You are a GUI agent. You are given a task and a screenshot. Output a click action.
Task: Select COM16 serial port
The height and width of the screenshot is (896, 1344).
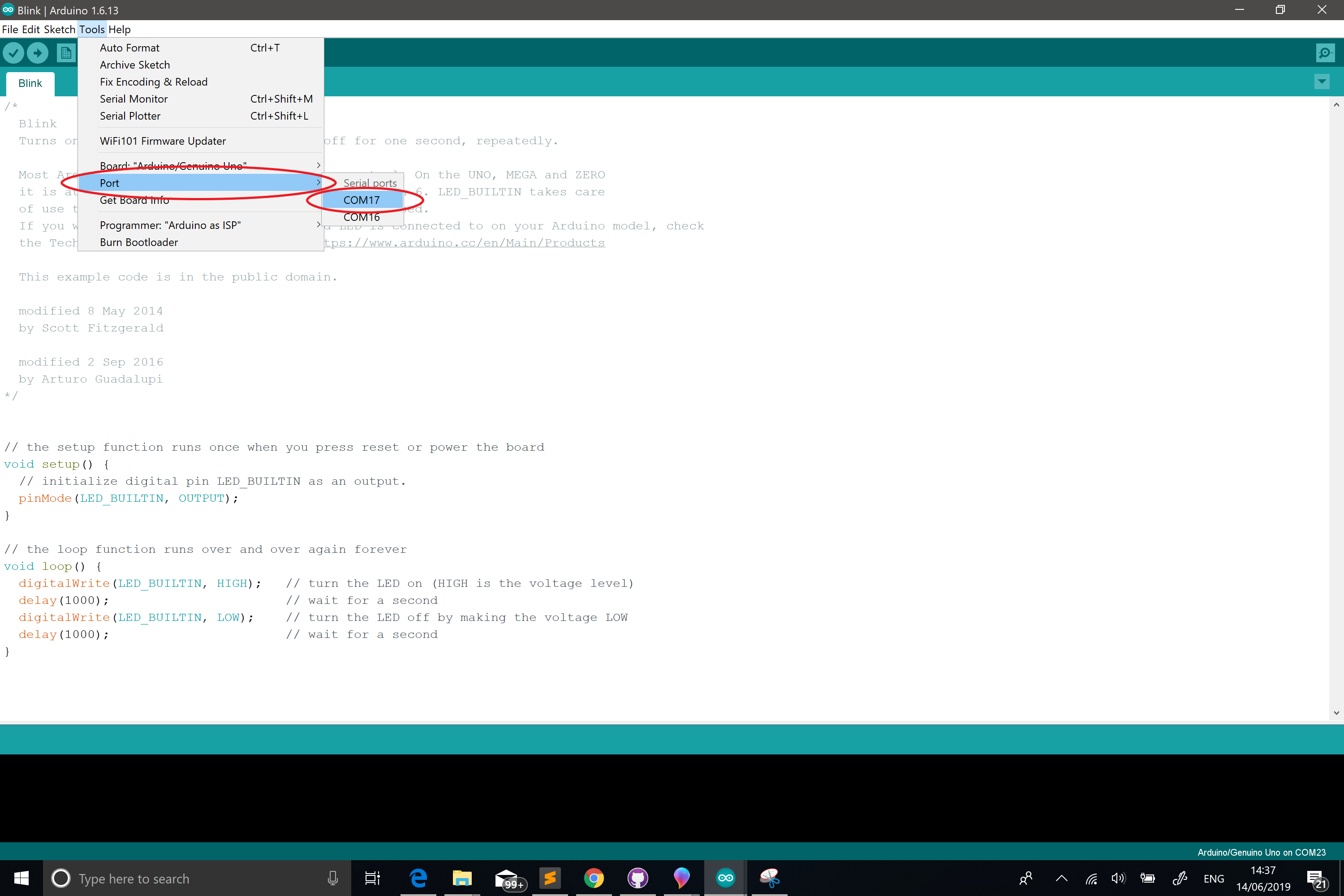(362, 217)
